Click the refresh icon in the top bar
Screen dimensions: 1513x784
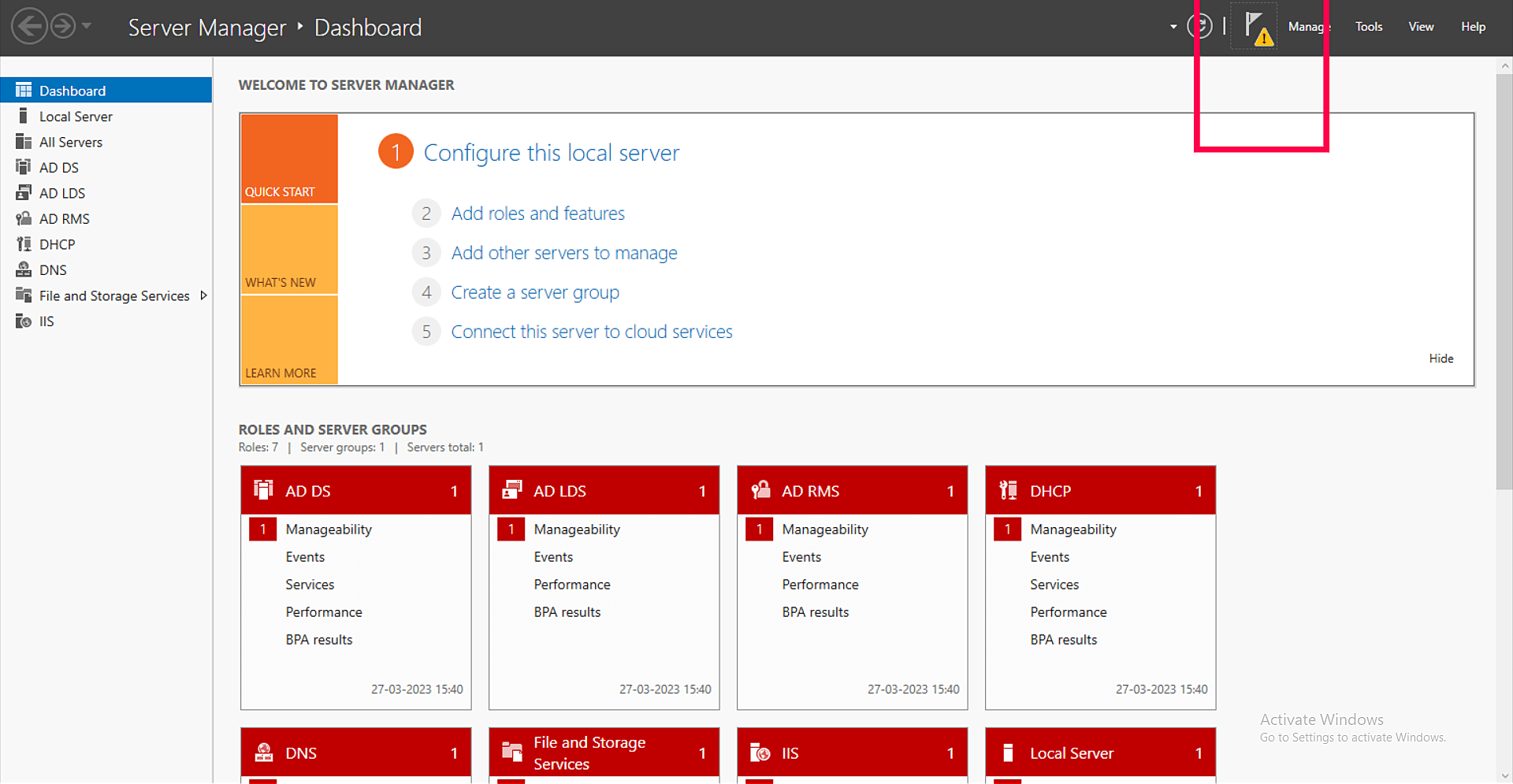click(x=1199, y=25)
